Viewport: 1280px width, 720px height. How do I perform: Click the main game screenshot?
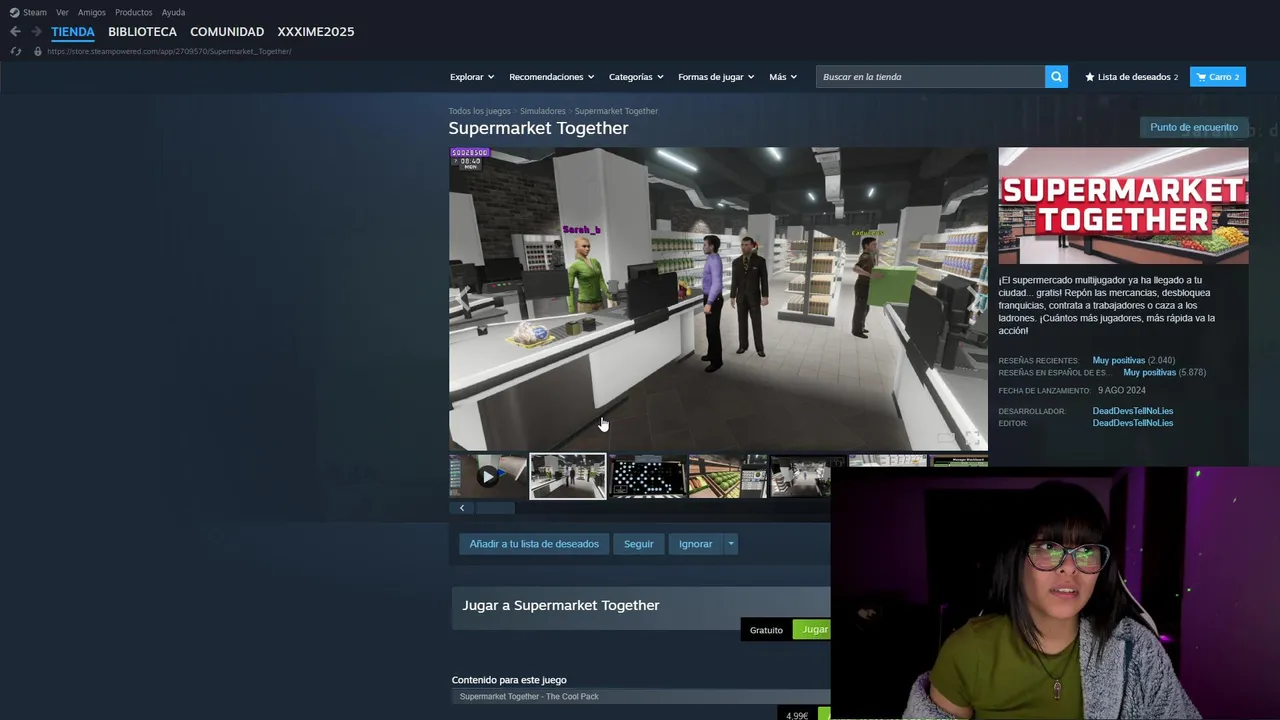click(x=718, y=299)
